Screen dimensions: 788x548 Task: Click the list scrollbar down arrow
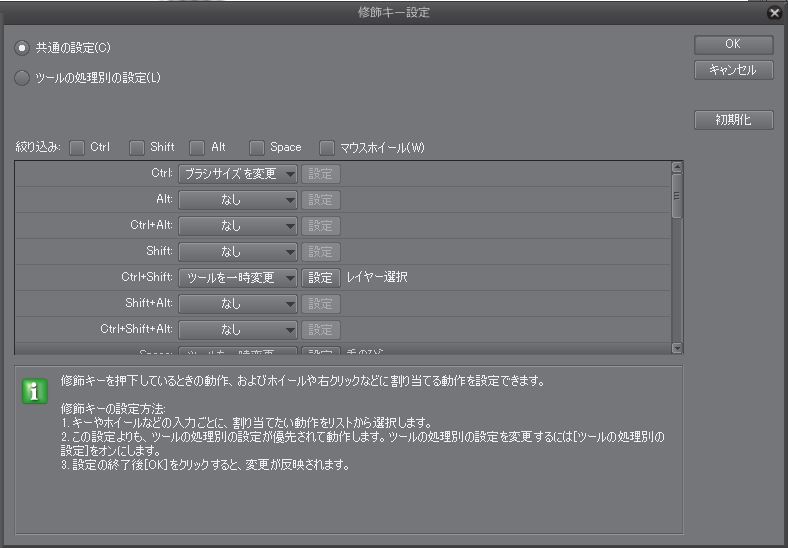click(677, 348)
